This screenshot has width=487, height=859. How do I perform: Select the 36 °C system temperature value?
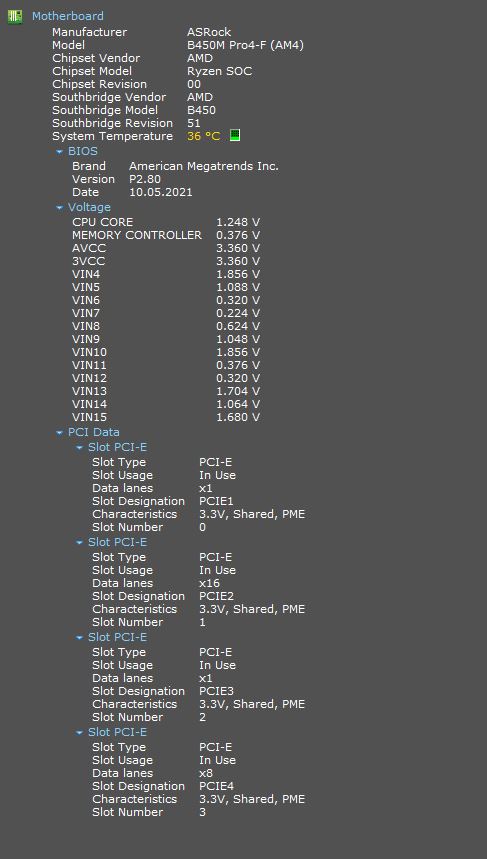coord(203,136)
